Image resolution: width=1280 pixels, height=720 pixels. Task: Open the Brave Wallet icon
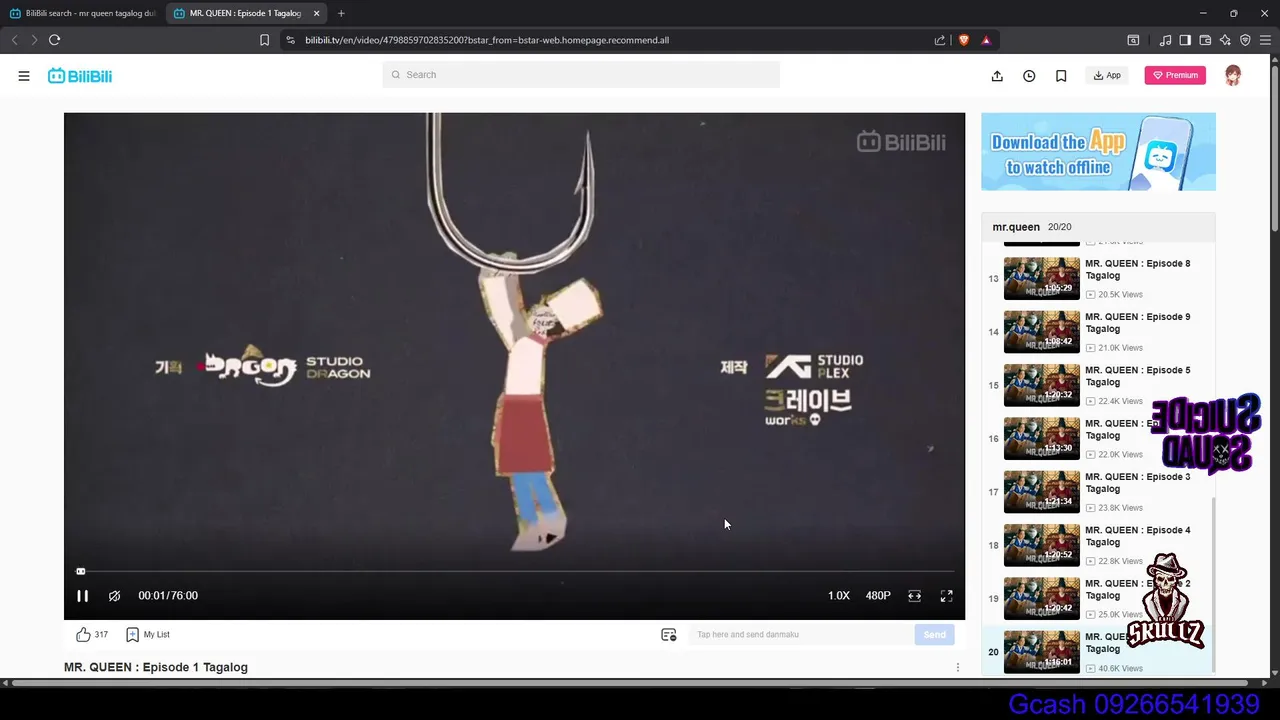point(1205,40)
